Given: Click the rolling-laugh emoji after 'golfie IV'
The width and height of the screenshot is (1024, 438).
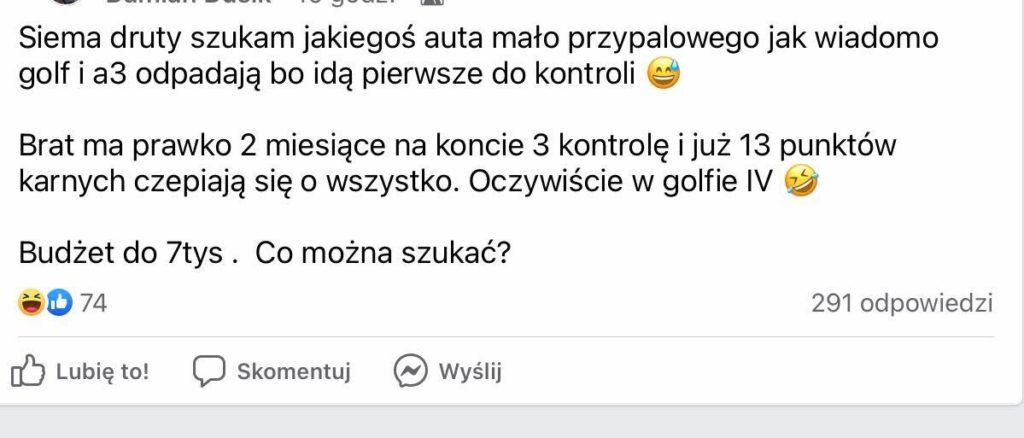Looking at the screenshot, I should [x=801, y=181].
